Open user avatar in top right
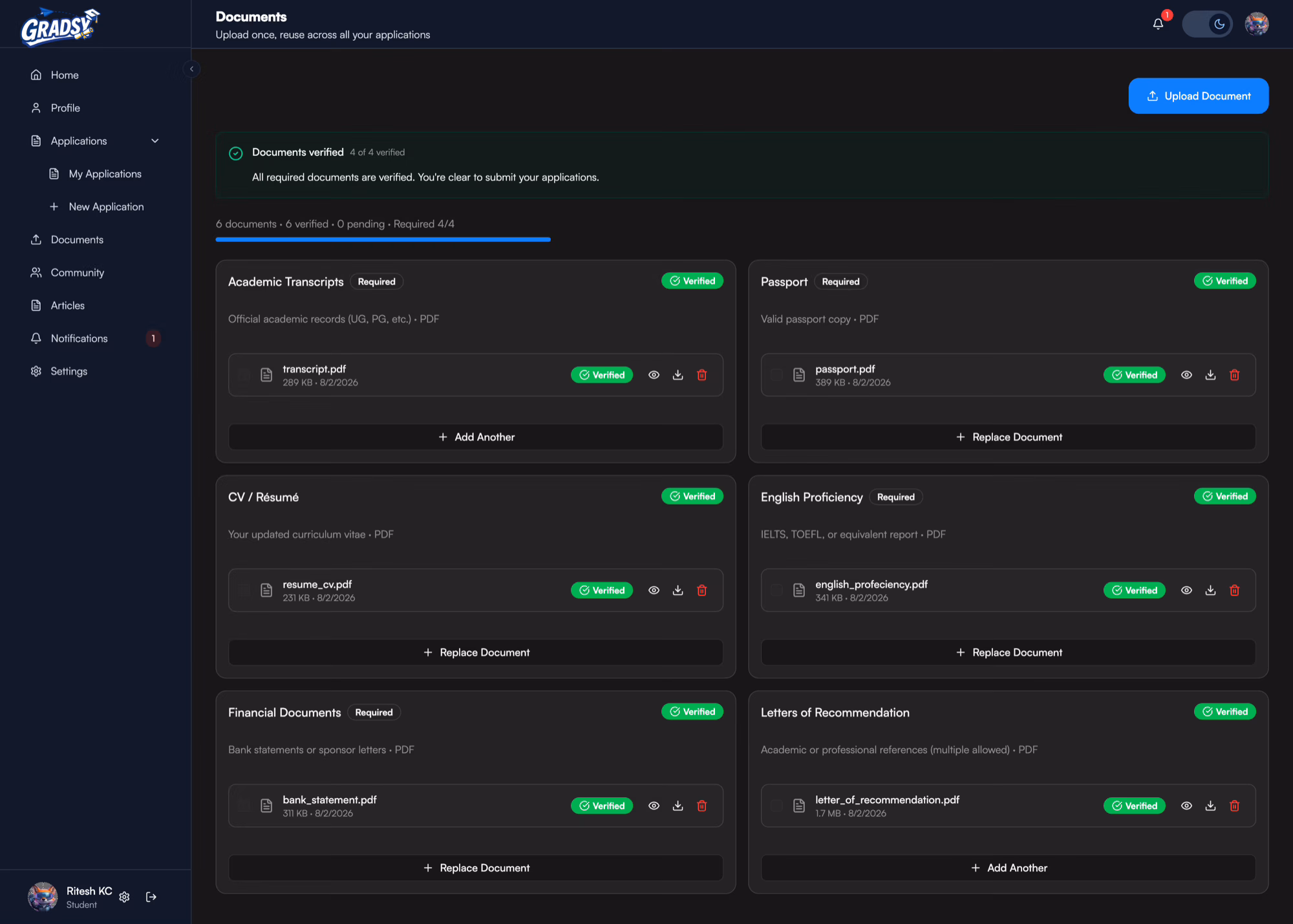 (x=1257, y=24)
